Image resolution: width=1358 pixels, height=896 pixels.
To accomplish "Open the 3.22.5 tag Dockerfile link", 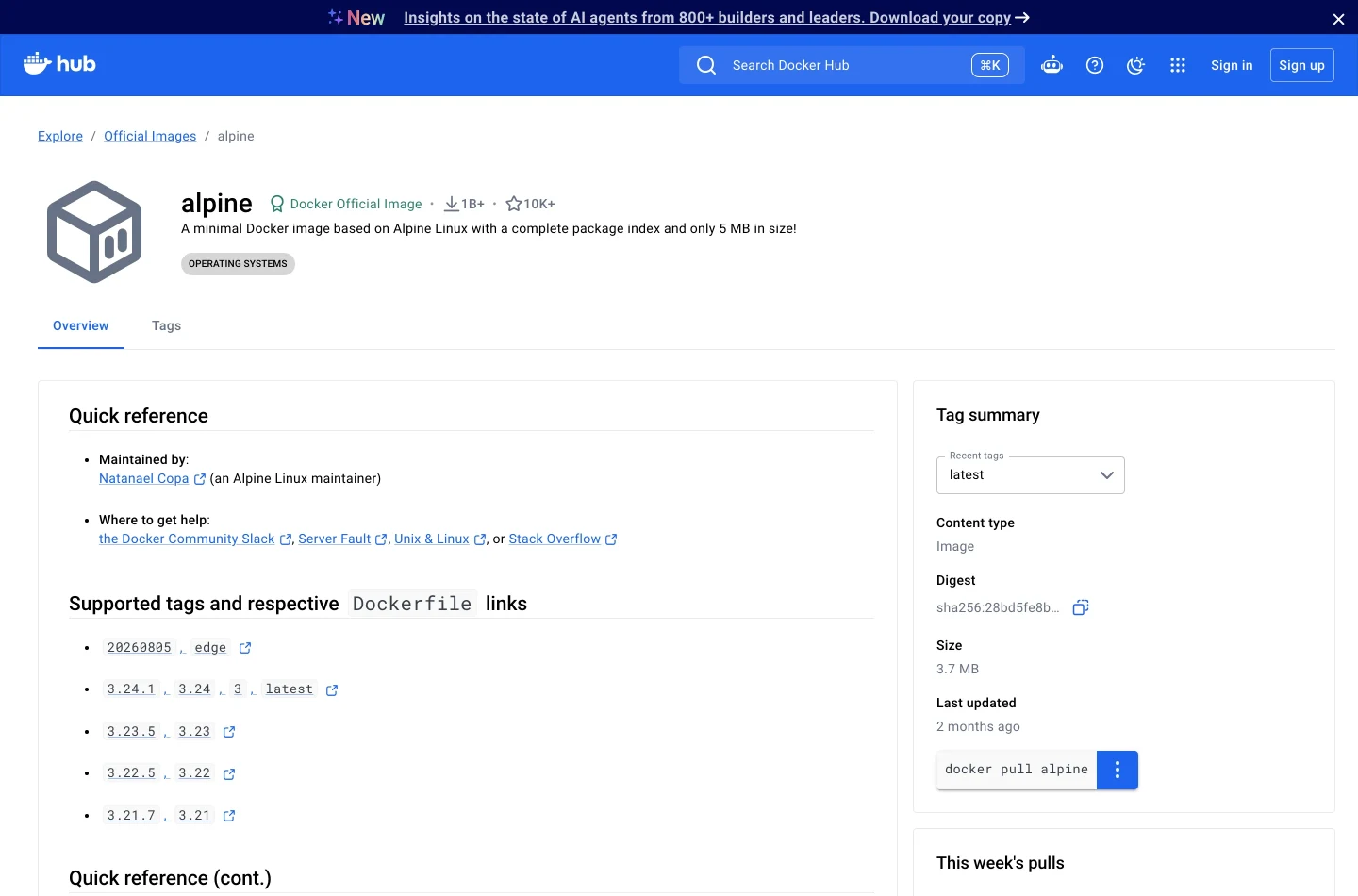I will point(131,773).
